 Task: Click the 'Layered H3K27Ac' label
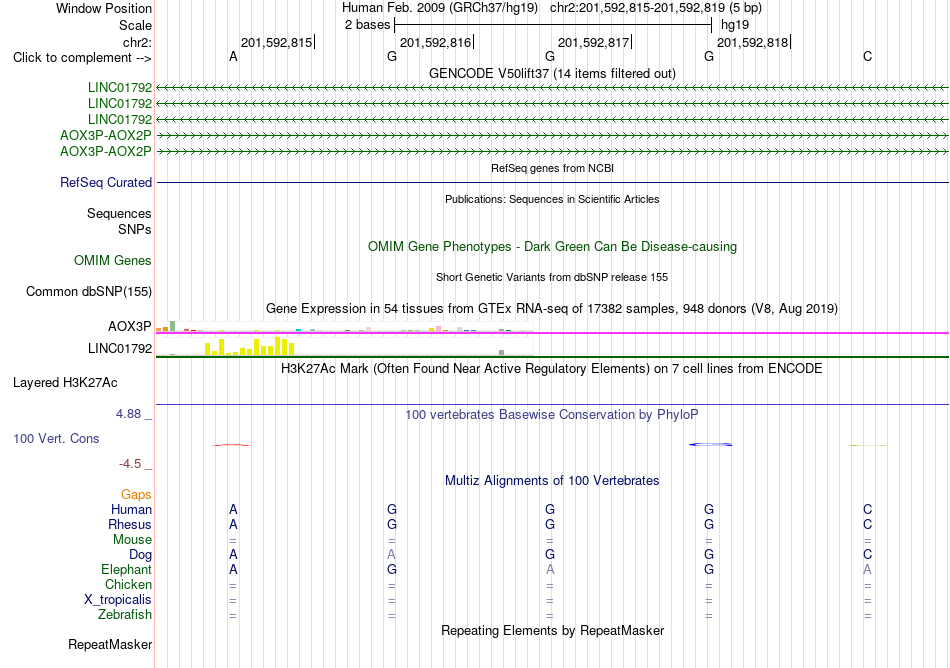65,383
